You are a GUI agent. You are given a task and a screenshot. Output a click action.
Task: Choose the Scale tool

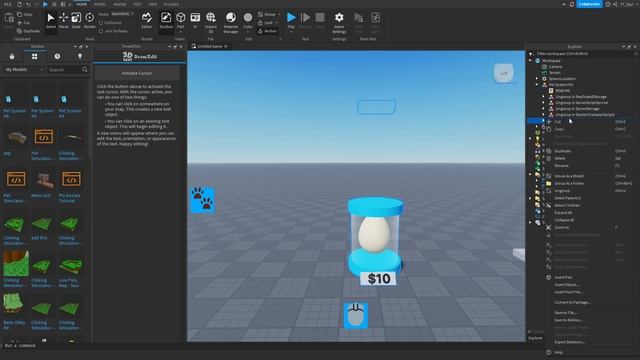coord(76,21)
